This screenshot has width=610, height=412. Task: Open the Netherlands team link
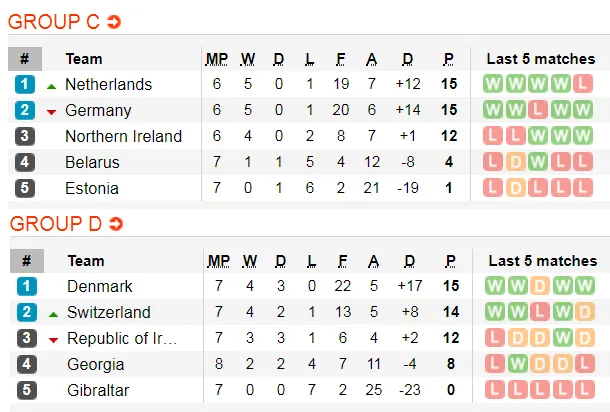click(x=108, y=84)
